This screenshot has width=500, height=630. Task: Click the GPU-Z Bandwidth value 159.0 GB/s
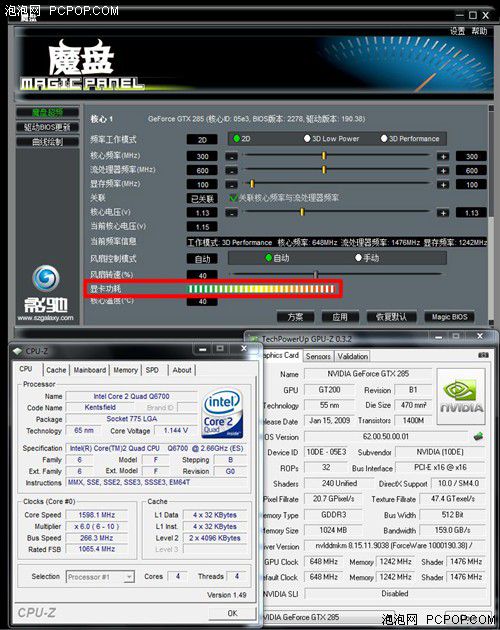452,530
